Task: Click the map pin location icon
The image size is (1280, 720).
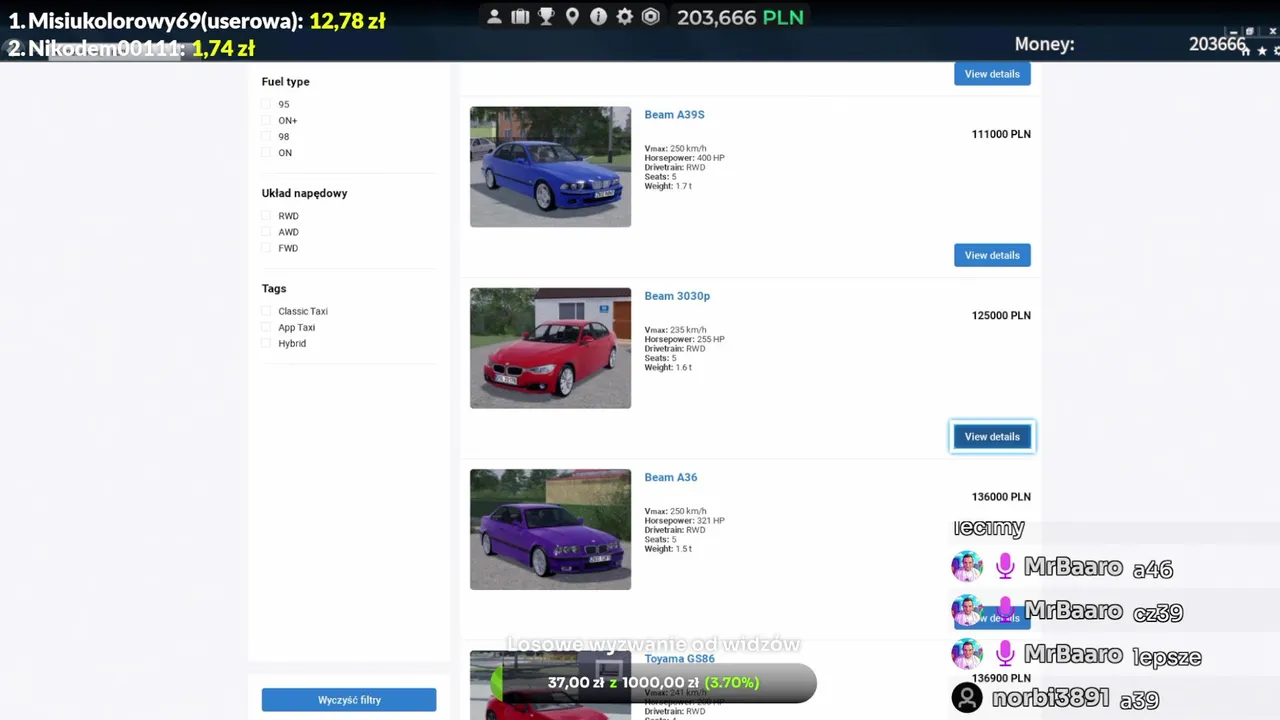Action: point(572,17)
